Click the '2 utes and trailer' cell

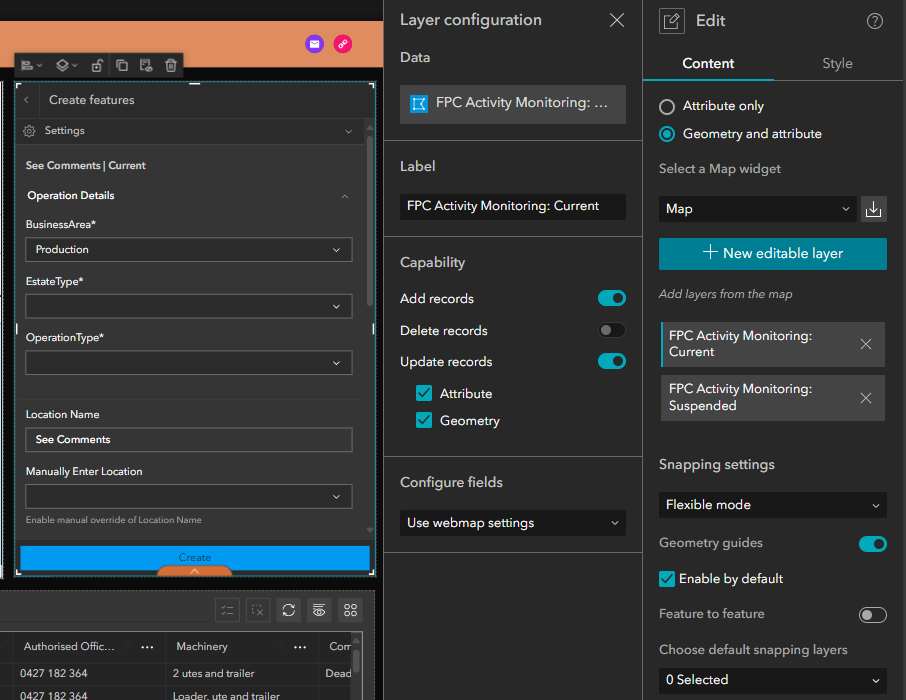[x=213, y=673]
